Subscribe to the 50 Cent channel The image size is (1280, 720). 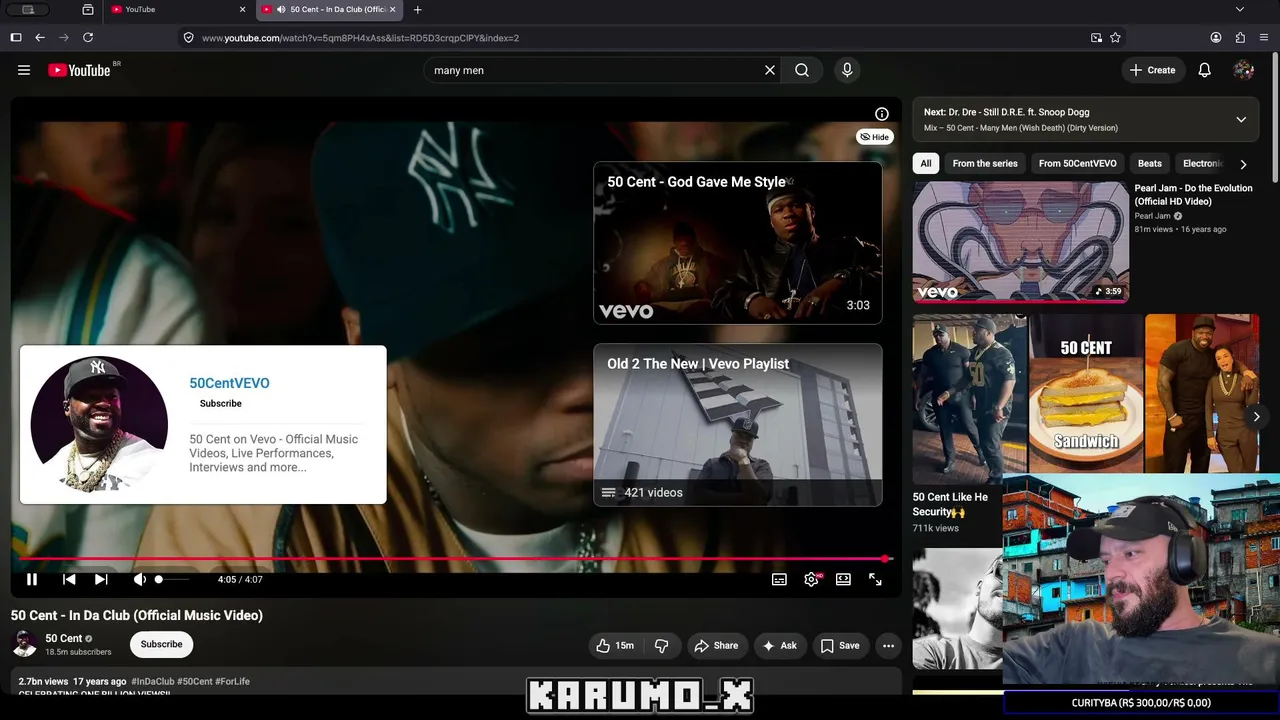pos(161,644)
